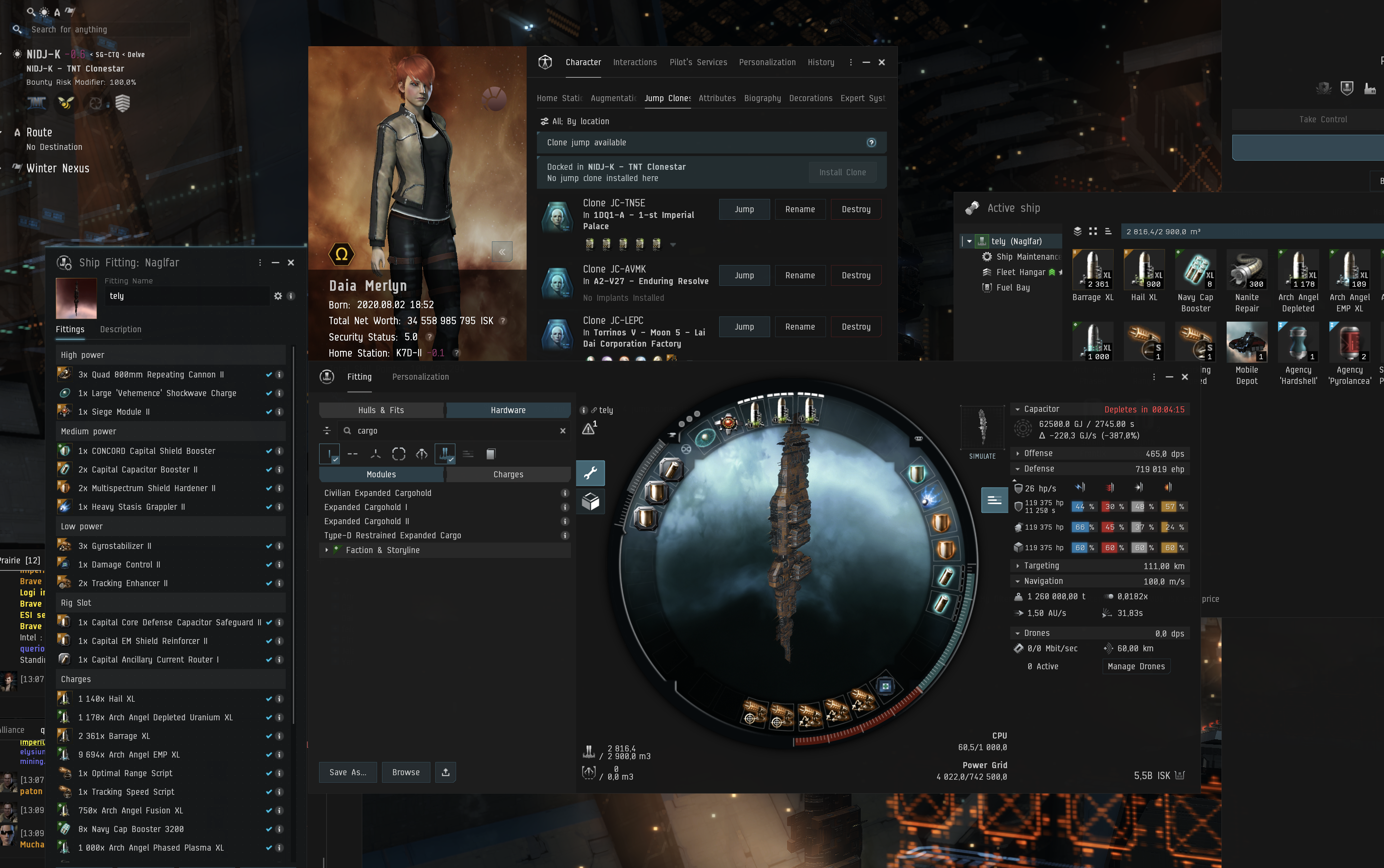
Task: Select the Mobile Depot item icon
Action: coord(1247,342)
